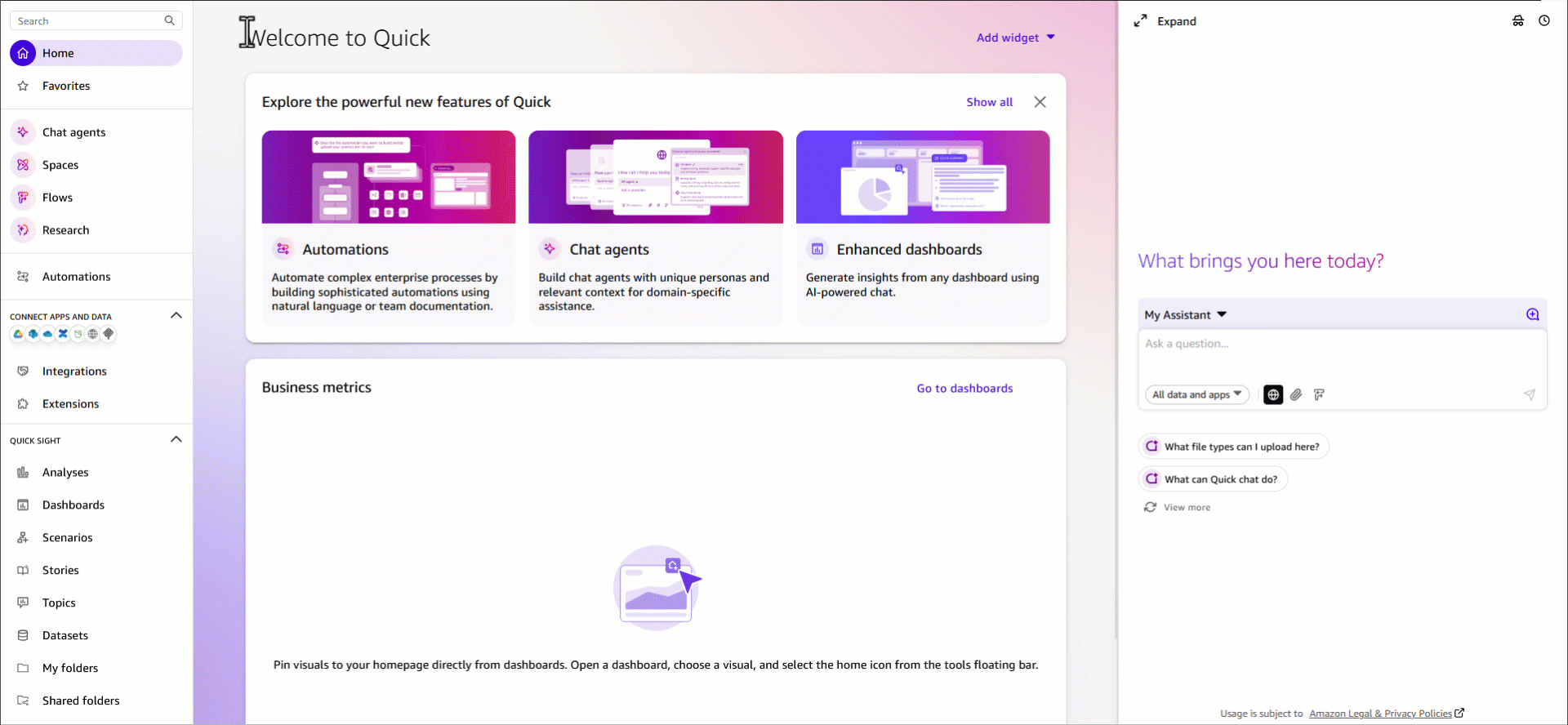Follow the Go to dashboards link
The image size is (1568, 725).
point(964,389)
